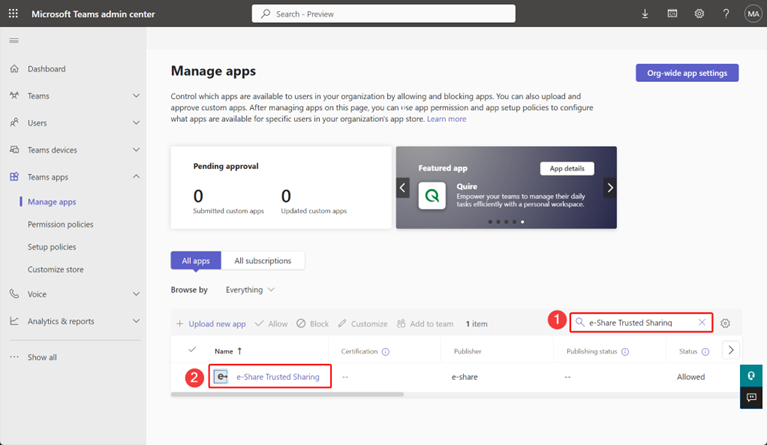
Task: Click the Allow toolbar action
Action: (x=271, y=324)
